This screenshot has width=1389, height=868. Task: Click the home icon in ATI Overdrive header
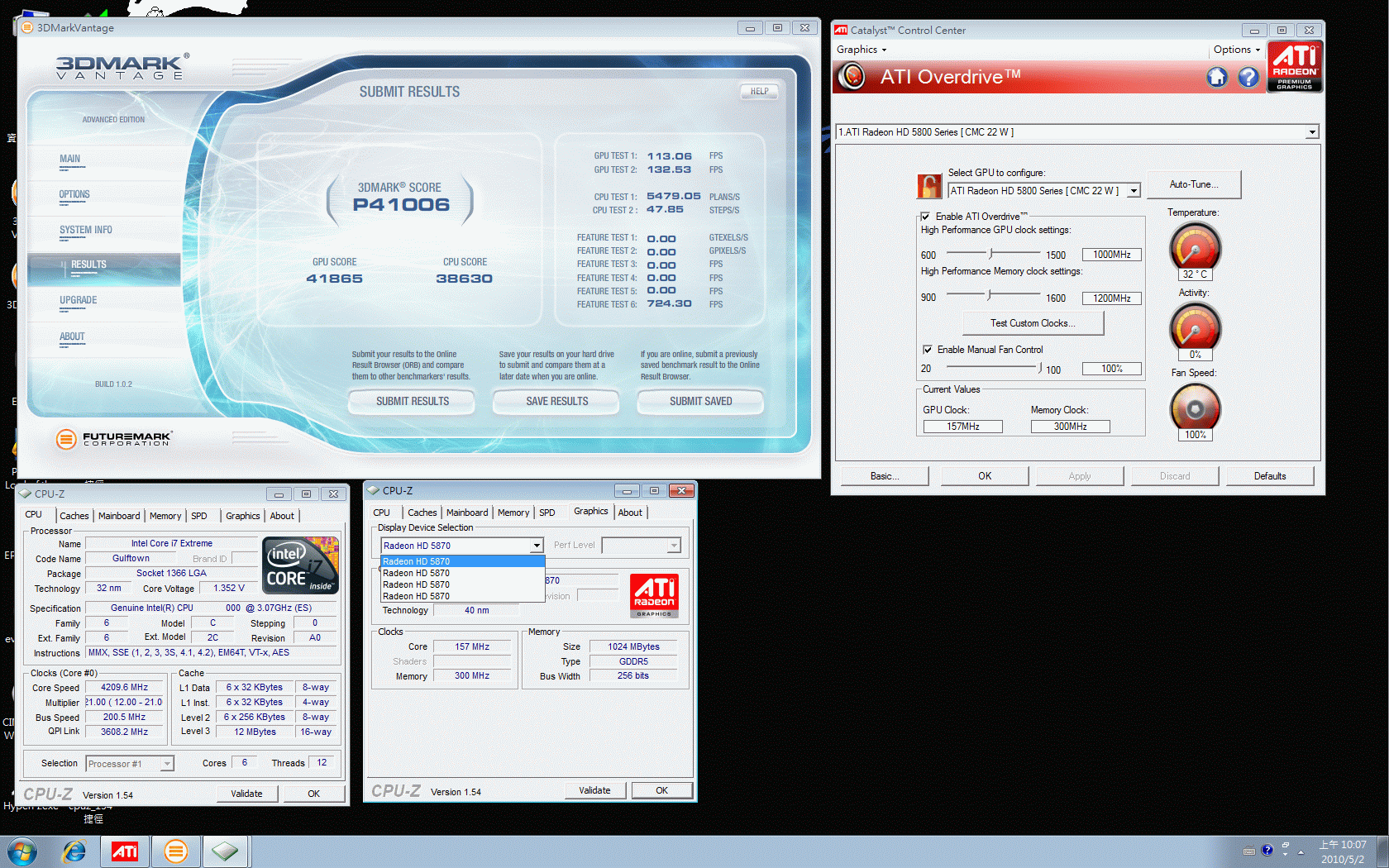pyautogui.click(x=1216, y=78)
